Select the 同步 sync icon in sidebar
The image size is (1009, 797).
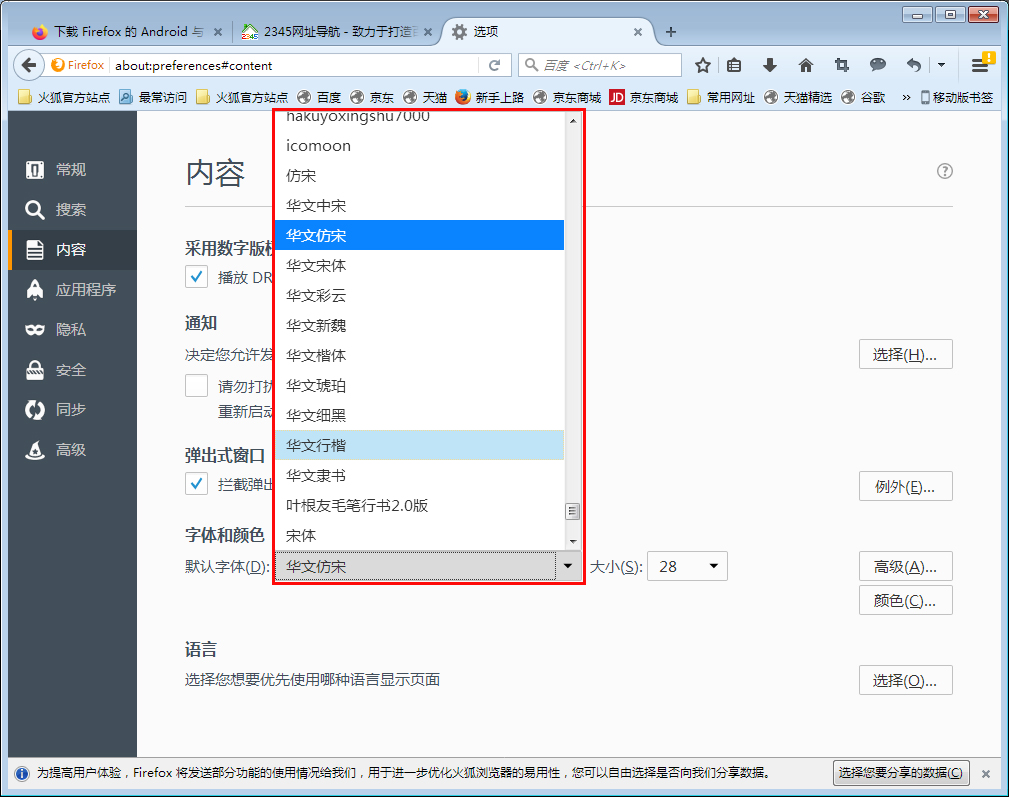click(35, 409)
